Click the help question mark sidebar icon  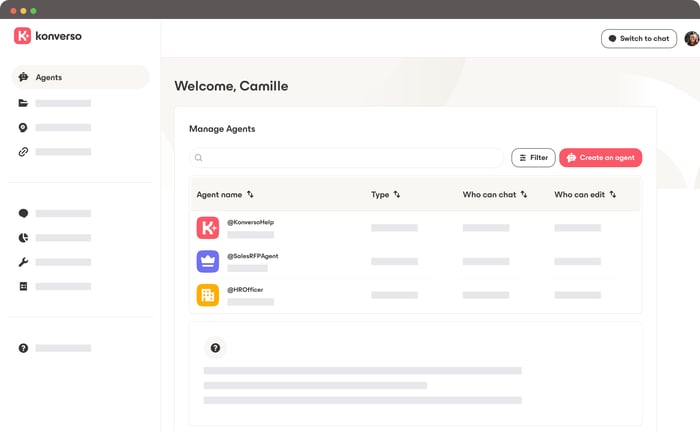point(23,348)
